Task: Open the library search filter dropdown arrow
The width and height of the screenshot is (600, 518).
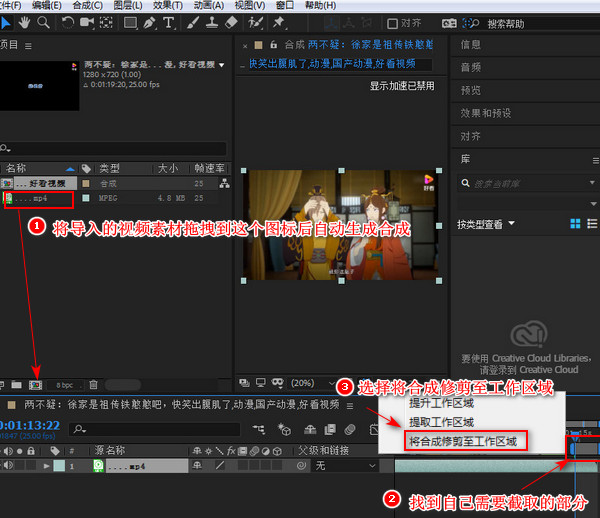Action: point(592,183)
